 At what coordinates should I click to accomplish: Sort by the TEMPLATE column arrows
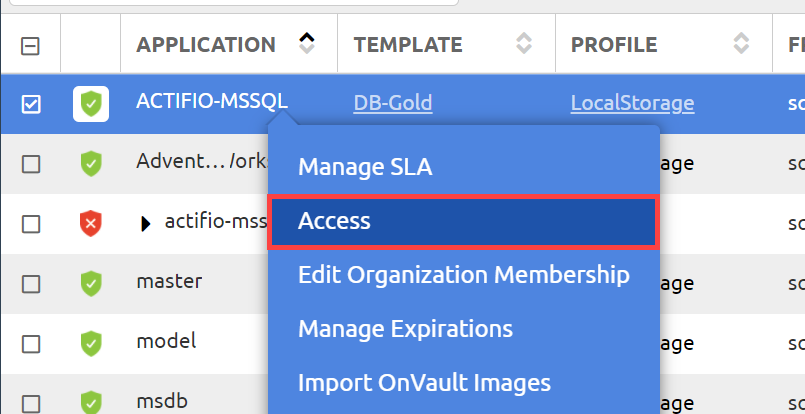524,43
